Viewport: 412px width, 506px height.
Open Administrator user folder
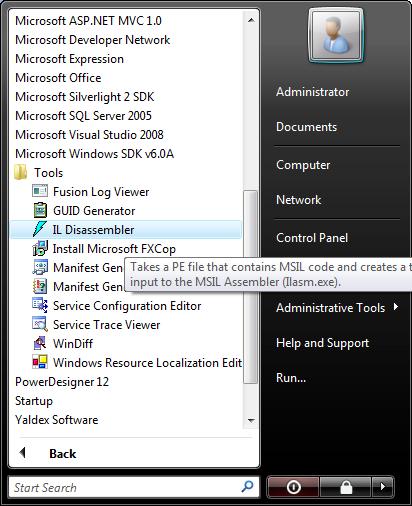[313, 92]
